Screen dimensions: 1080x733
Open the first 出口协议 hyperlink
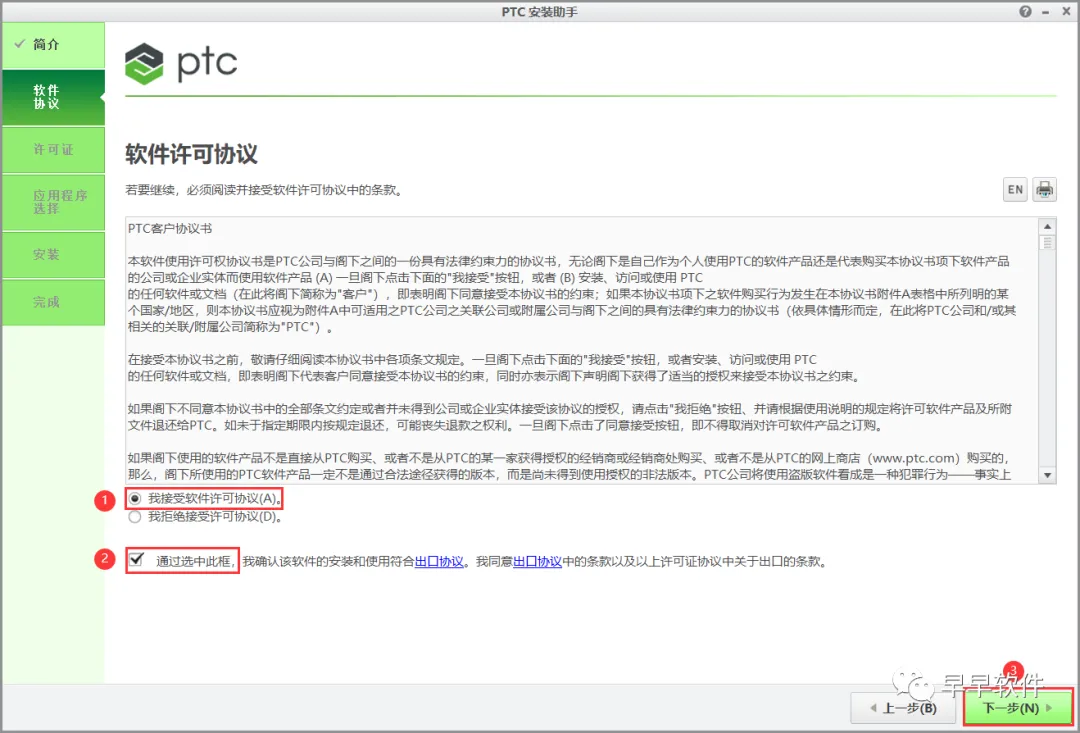pos(439,561)
